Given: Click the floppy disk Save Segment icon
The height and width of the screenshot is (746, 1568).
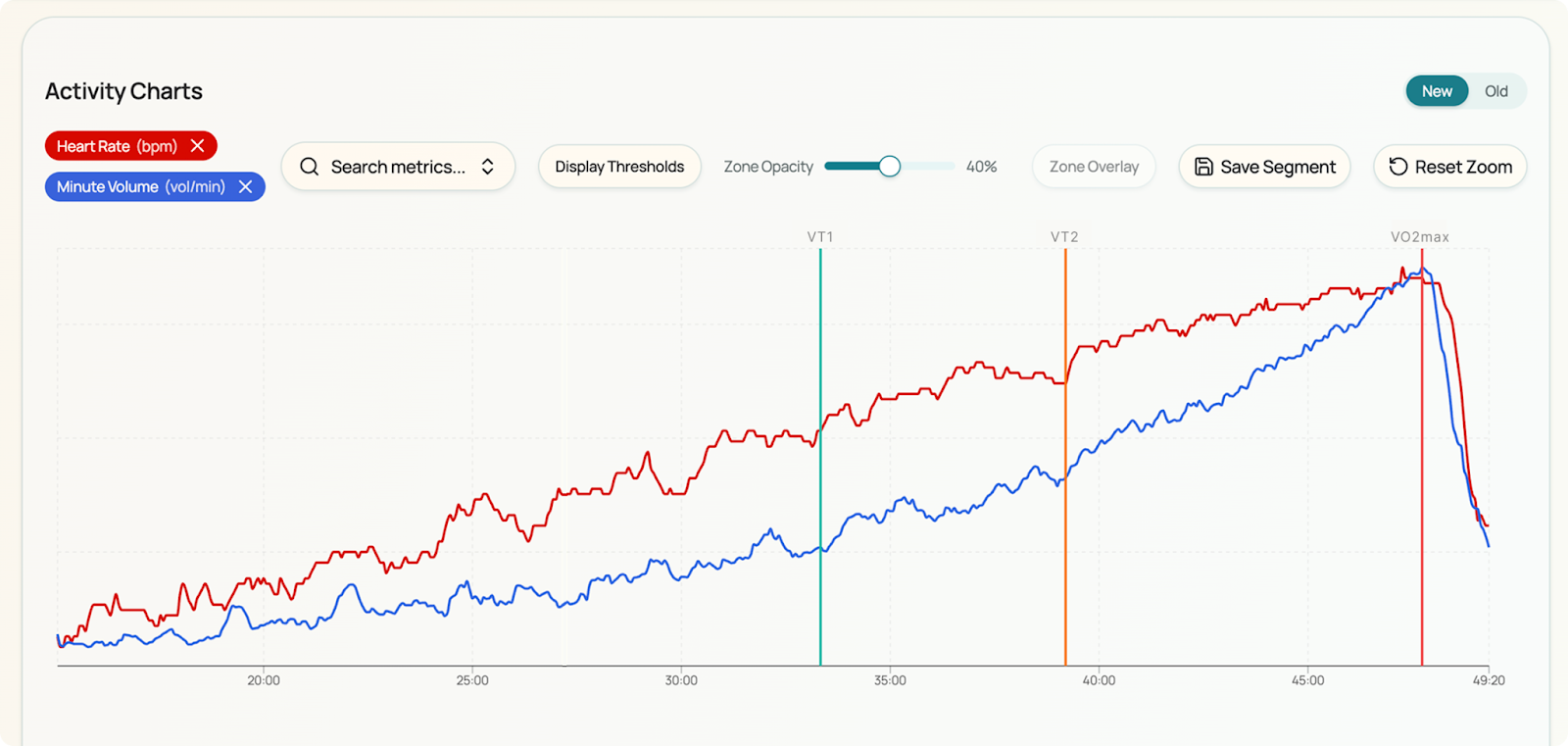Looking at the screenshot, I should pos(1203,167).
